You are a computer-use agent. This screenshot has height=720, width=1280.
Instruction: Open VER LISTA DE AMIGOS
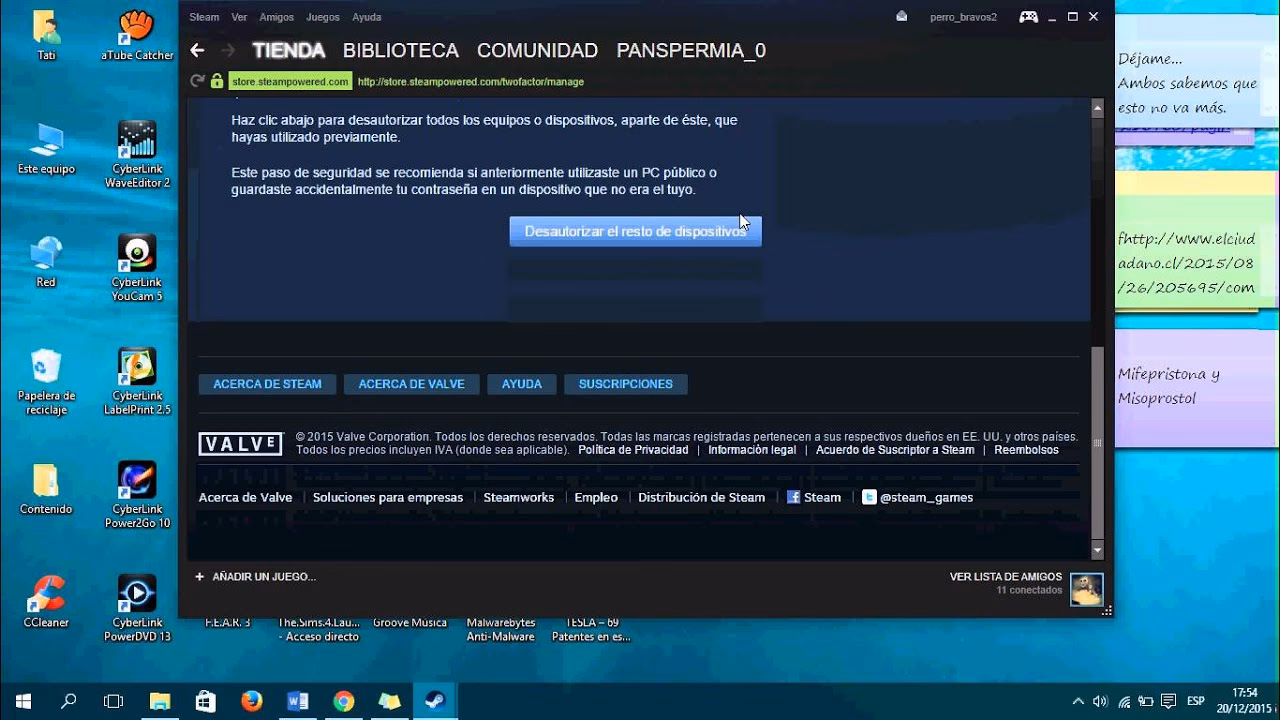click(1006, 577)
